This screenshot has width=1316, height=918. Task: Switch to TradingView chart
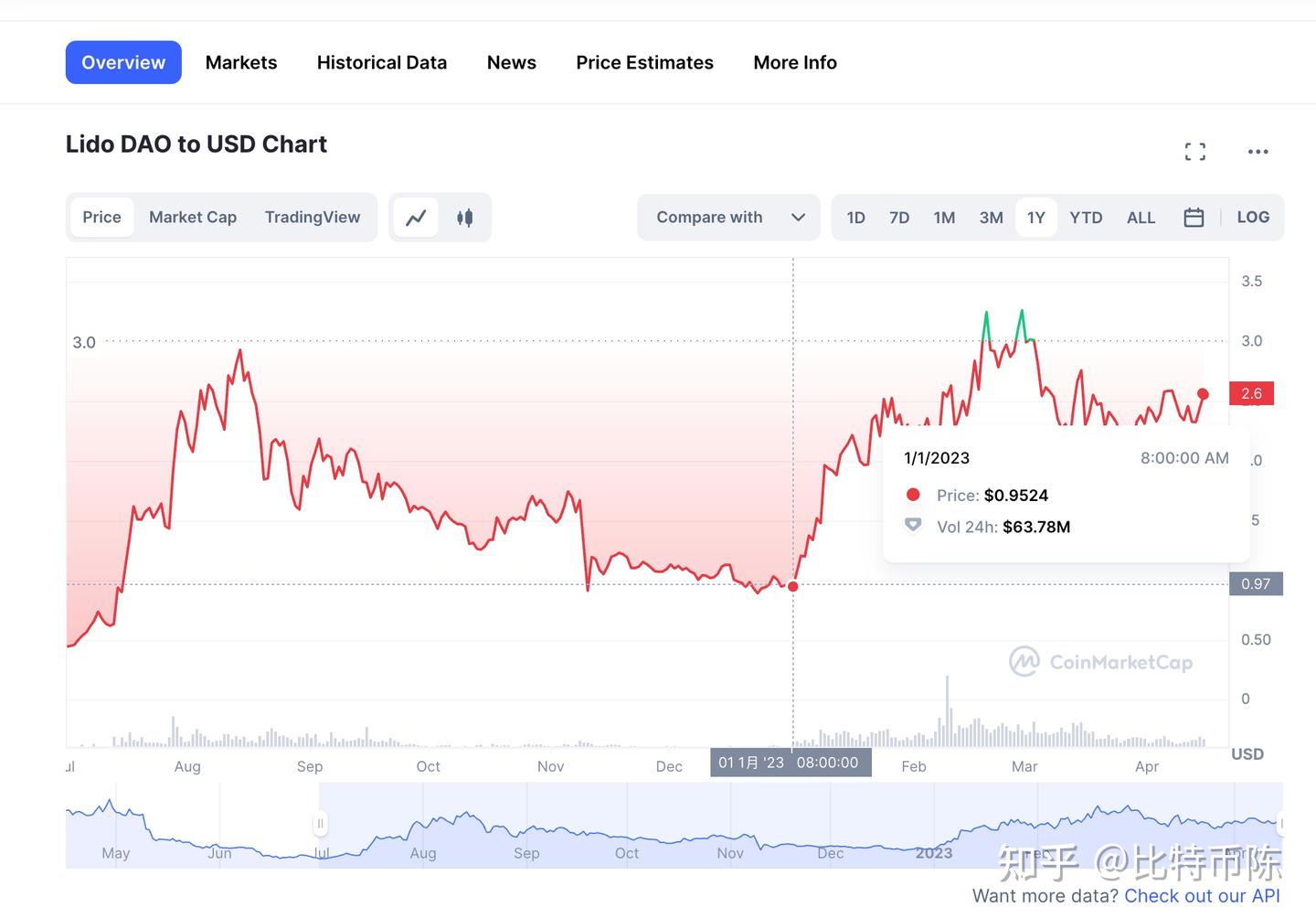313,218
